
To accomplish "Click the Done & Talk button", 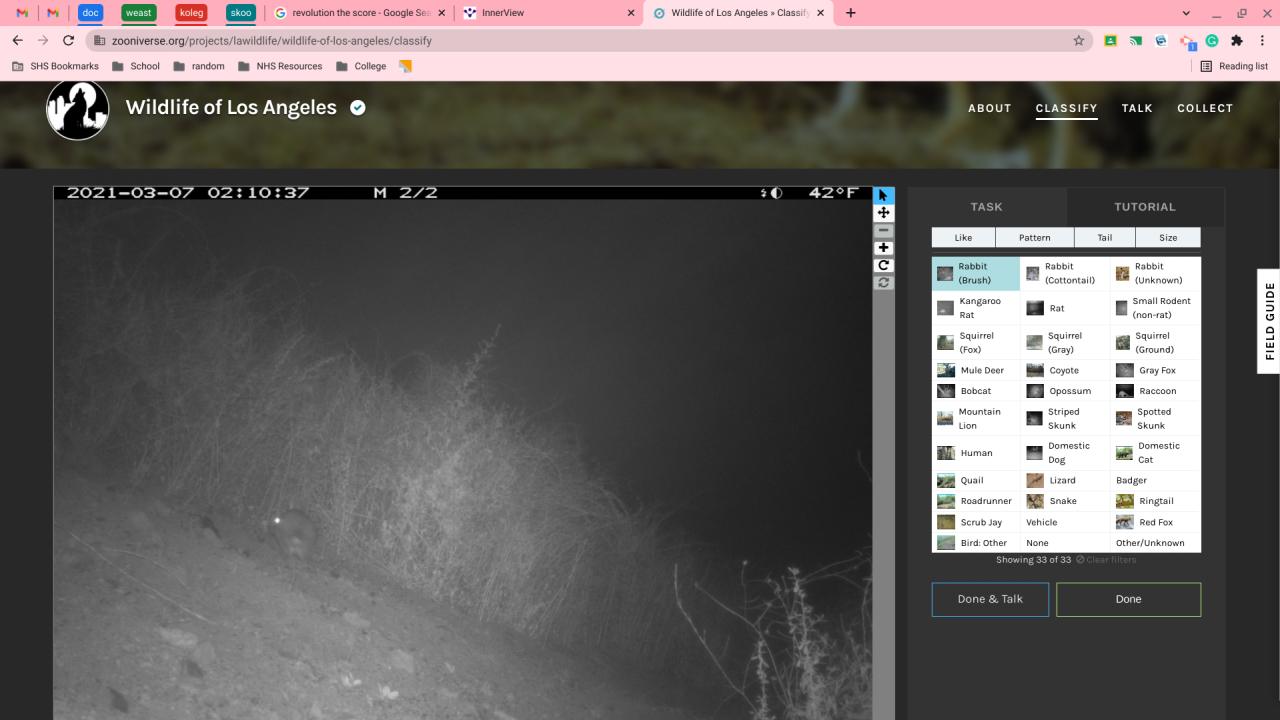I will tap(990, 599).
